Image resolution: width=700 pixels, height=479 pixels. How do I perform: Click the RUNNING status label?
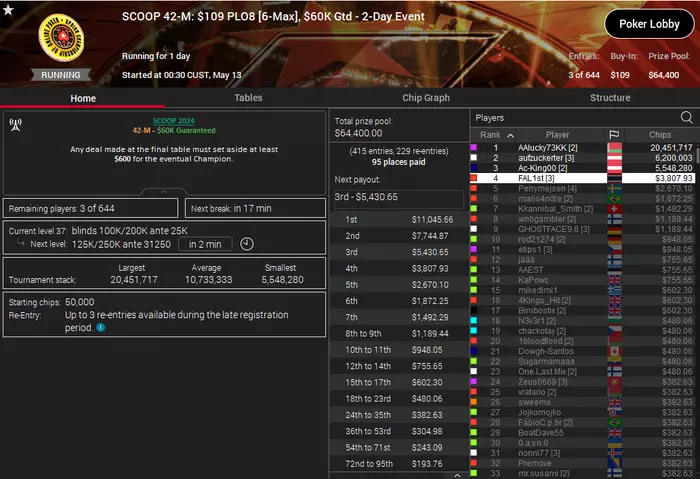coord(61,75)
